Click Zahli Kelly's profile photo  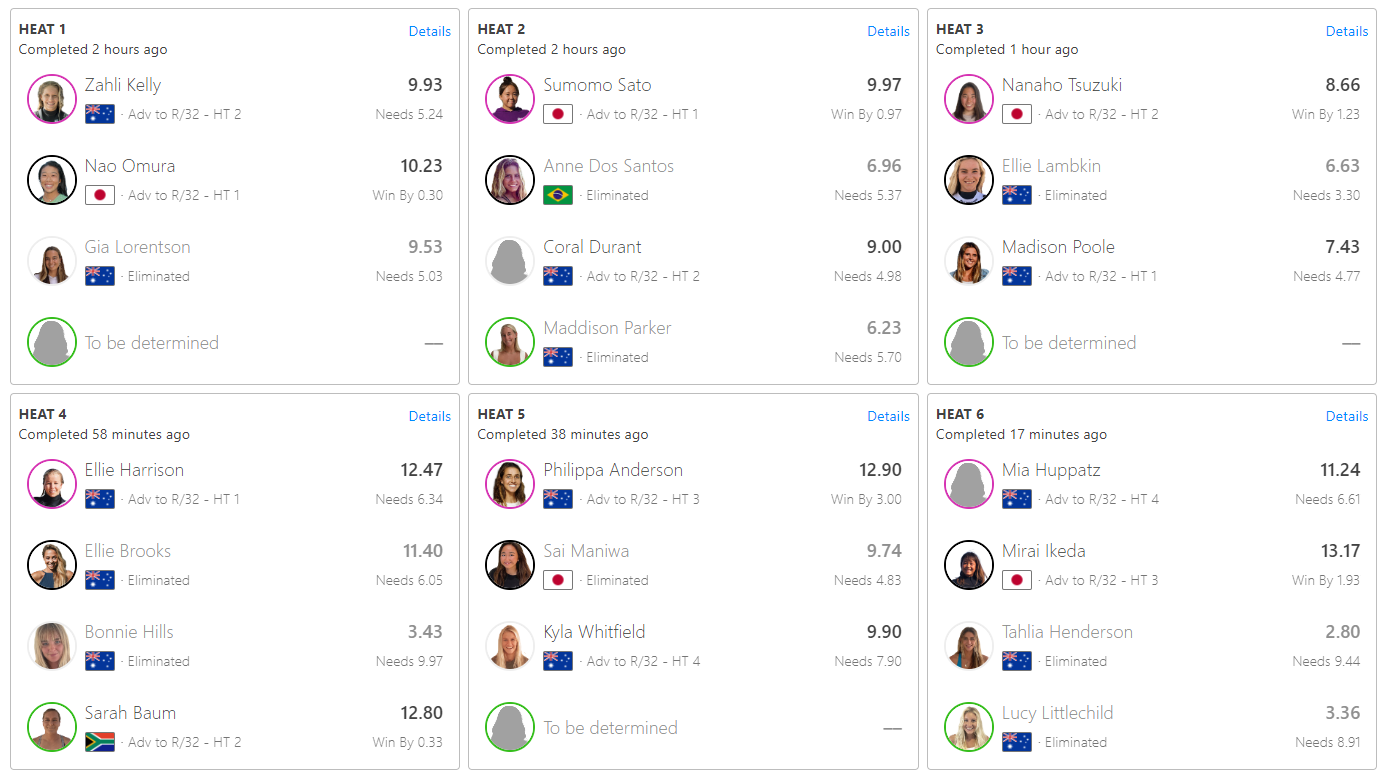(x=52, y=99)
